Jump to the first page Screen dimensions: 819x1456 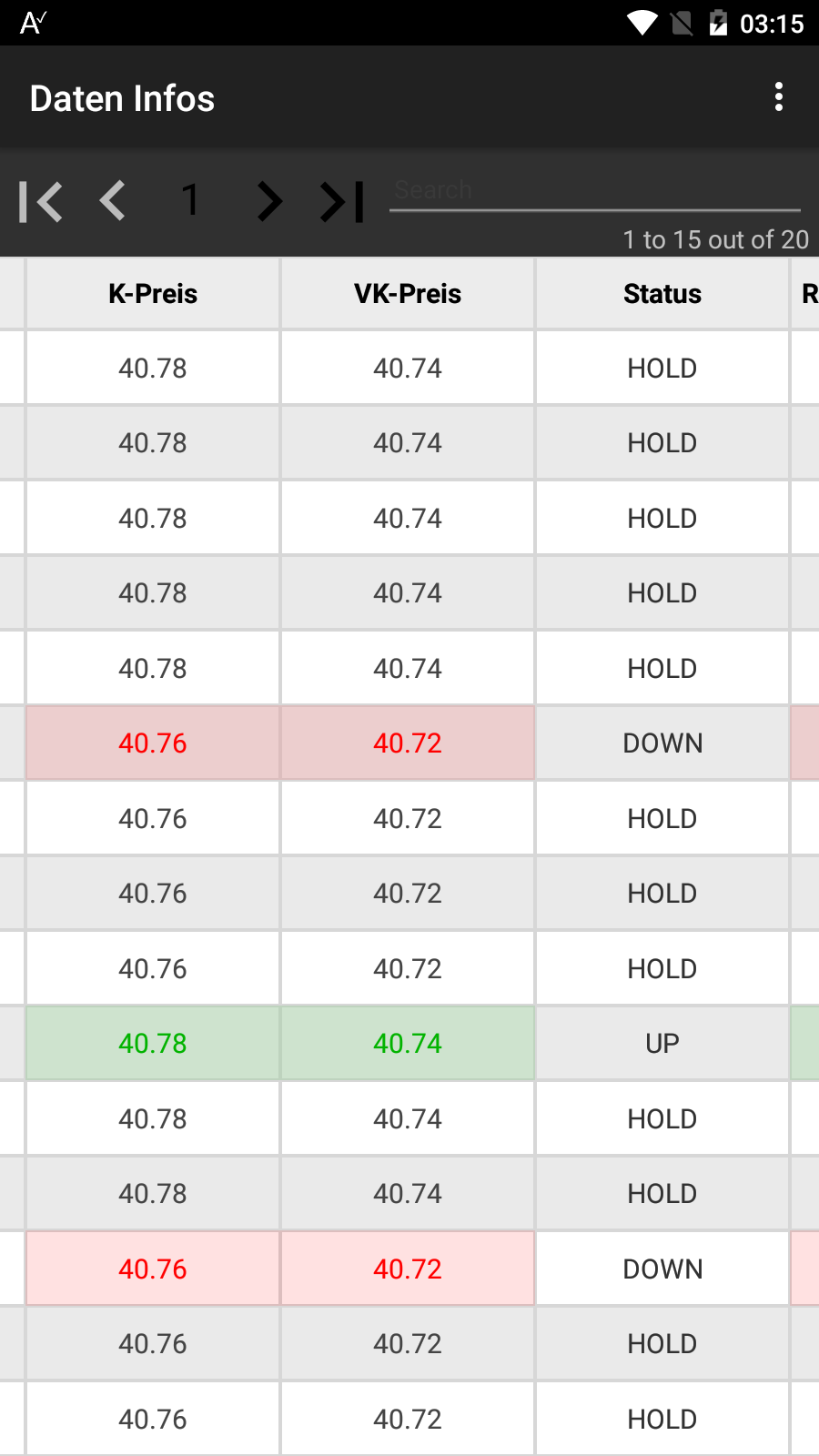(x=41, y=201)
